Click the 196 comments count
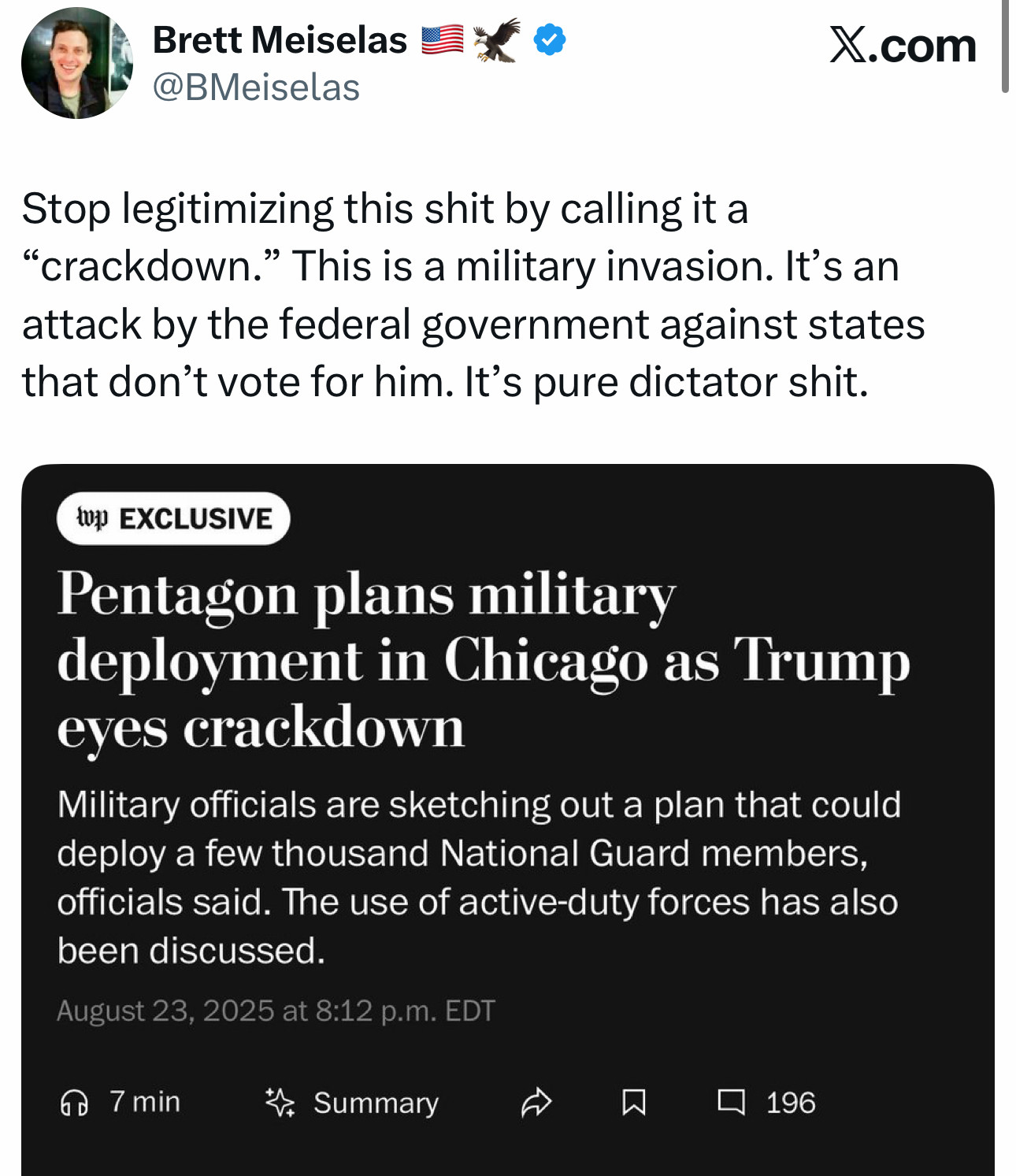The image size is (1016, 1176). tap(791, 1103)
